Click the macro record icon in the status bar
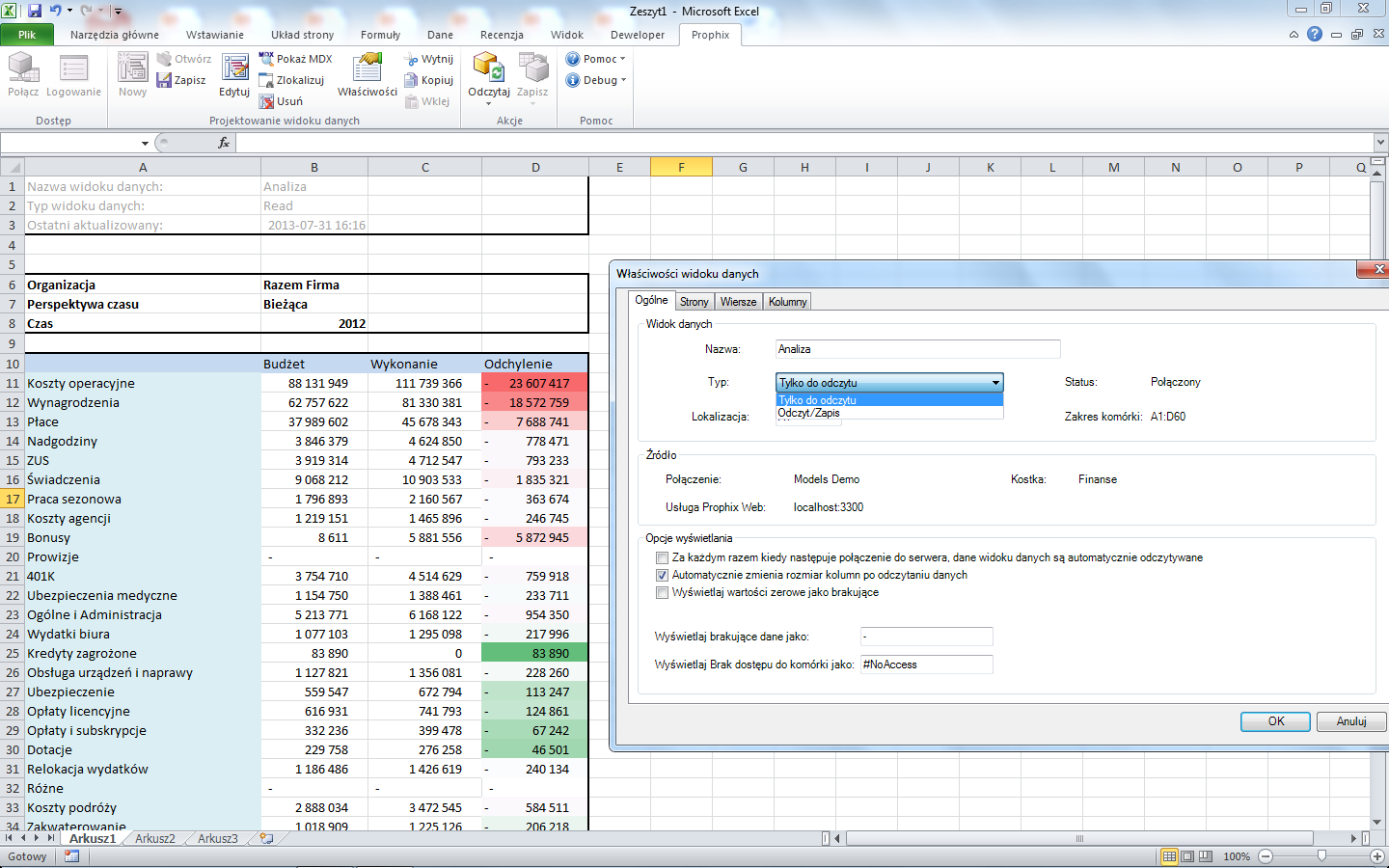Image resolution: width=1389 pixels, height=868 pixels. 71,856
